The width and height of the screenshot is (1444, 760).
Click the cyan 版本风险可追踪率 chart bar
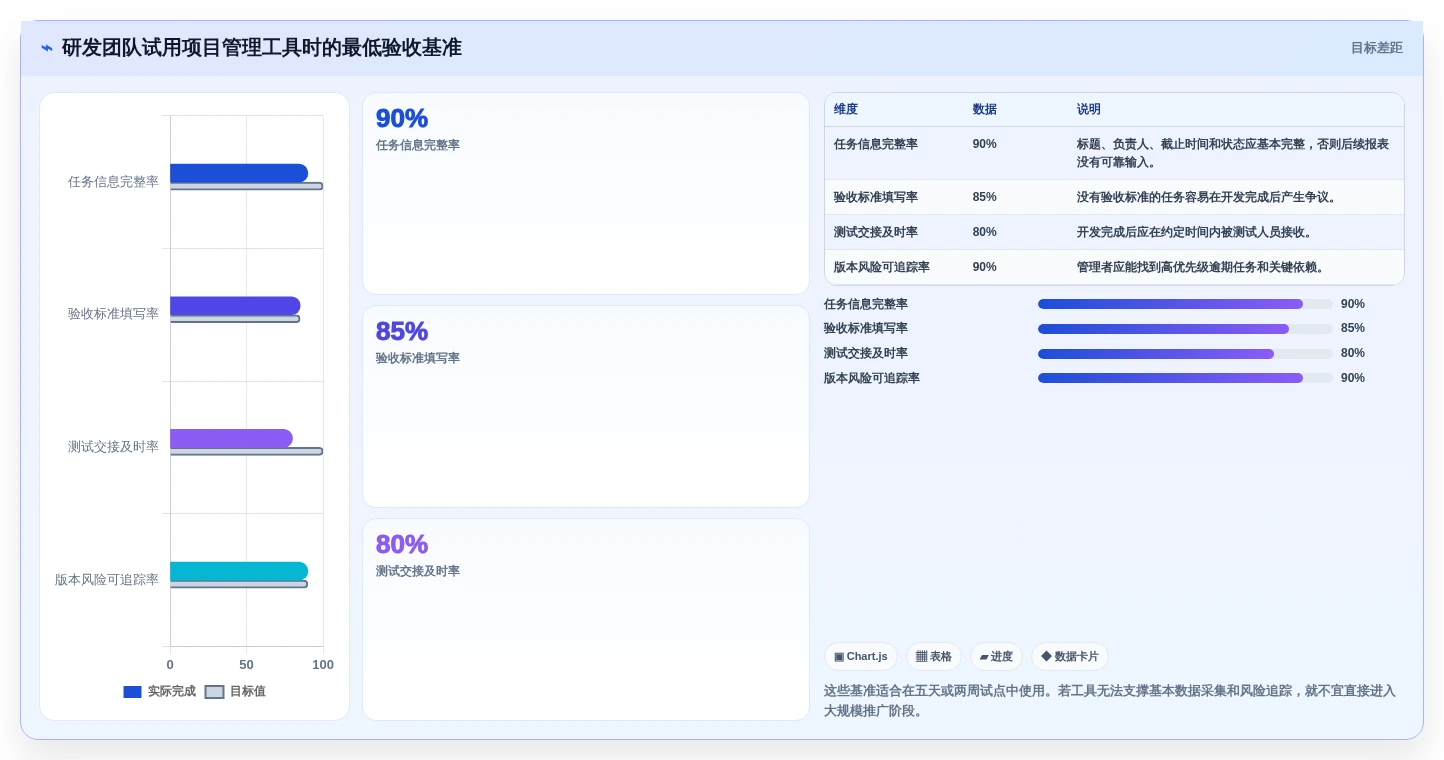pos(239,571)
